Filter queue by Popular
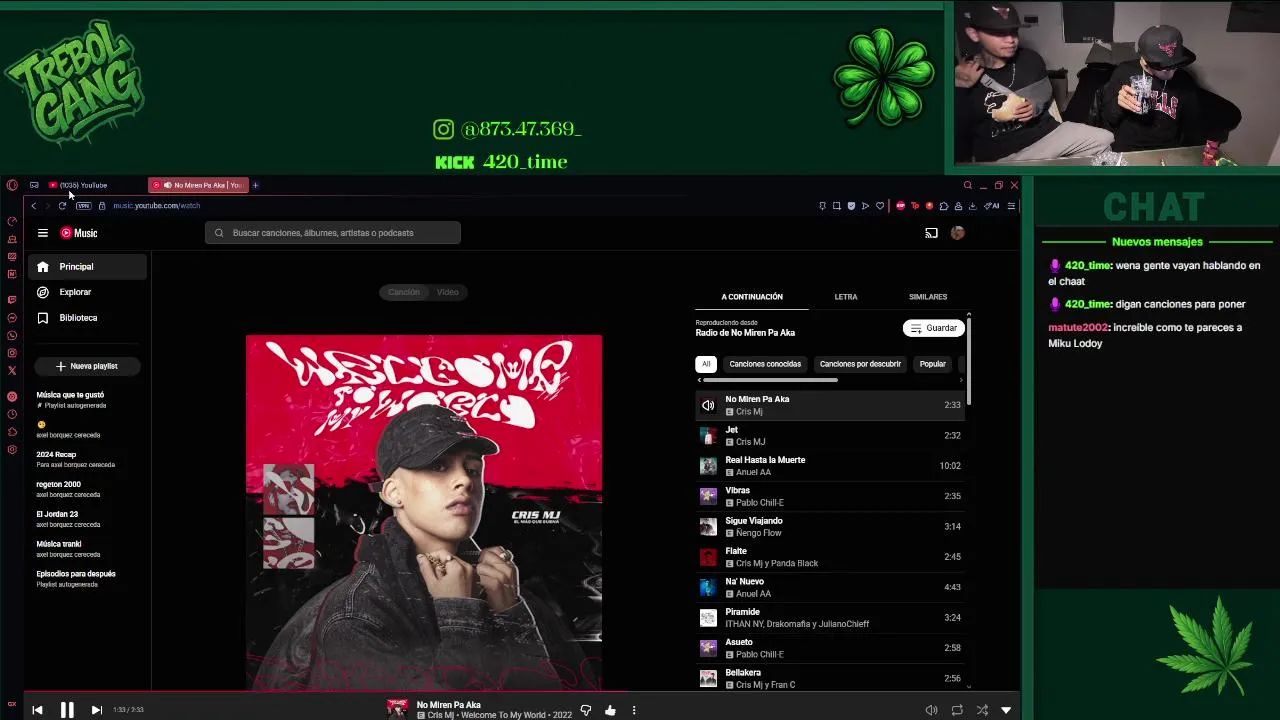The image size is (1280, 720). (932, 364)
